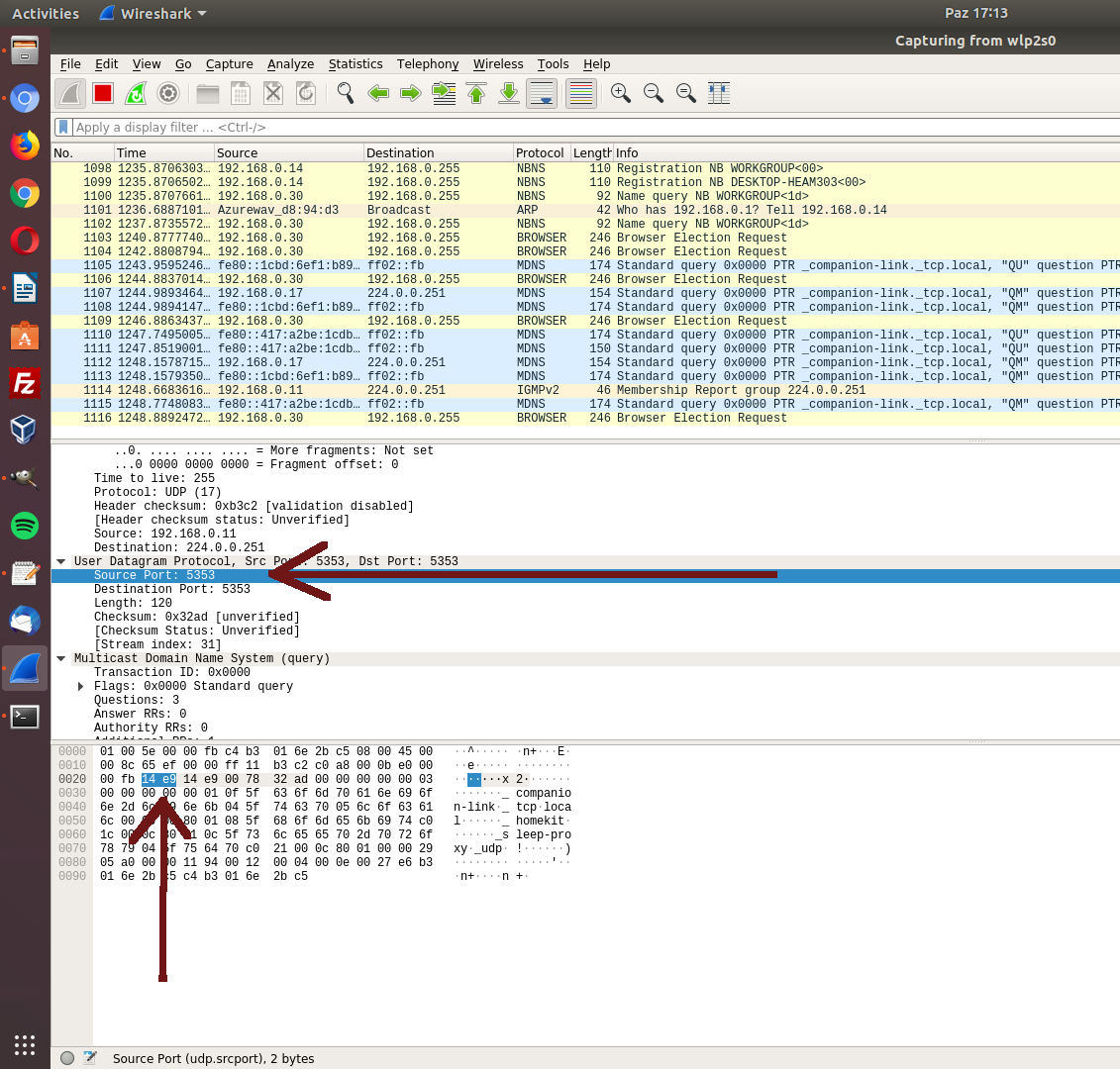1120x1069 pixels.
Task: Go to specified packet icon
Action: tap(444, 94)
